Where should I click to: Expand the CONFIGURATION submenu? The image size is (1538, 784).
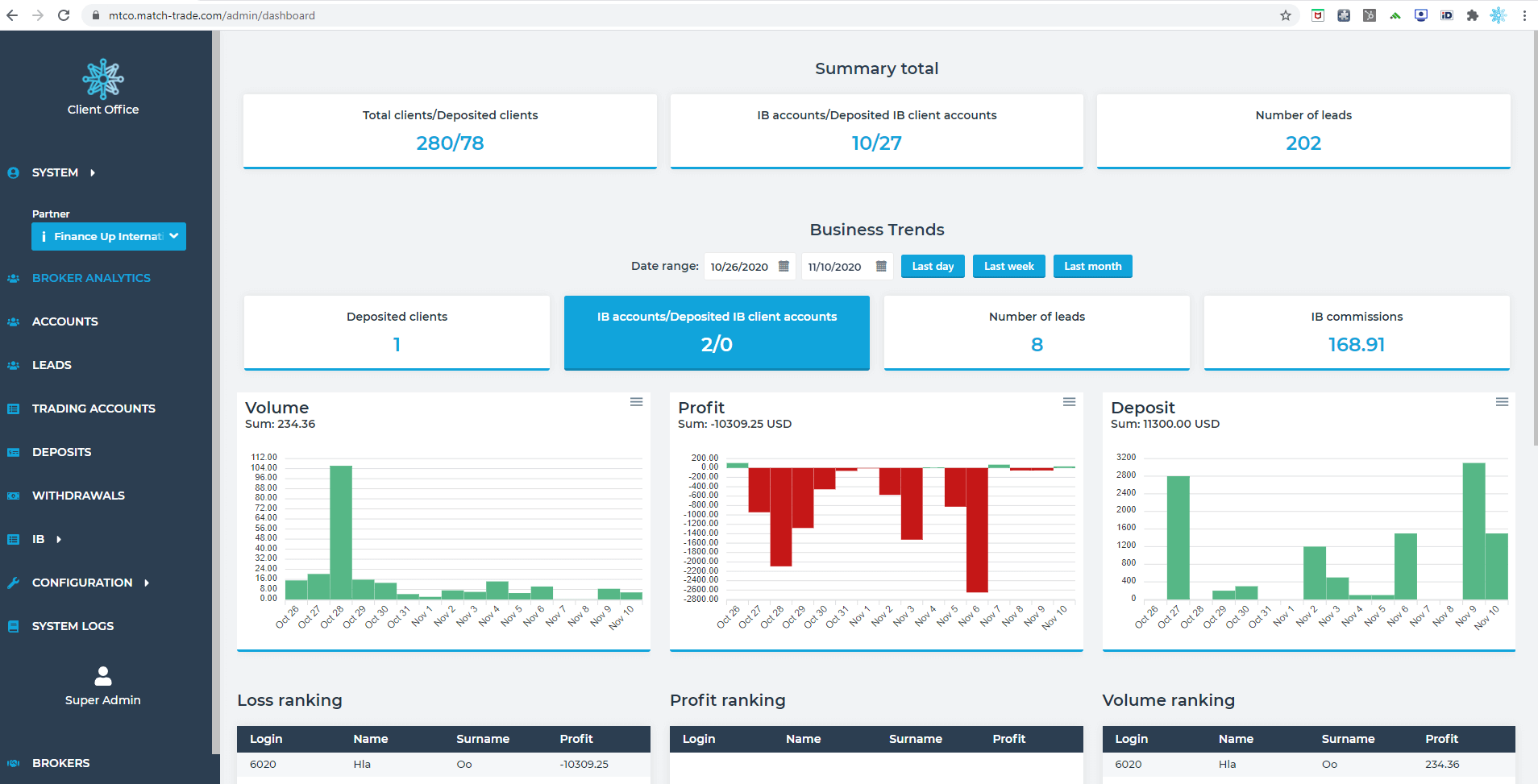tap(81, 583)
